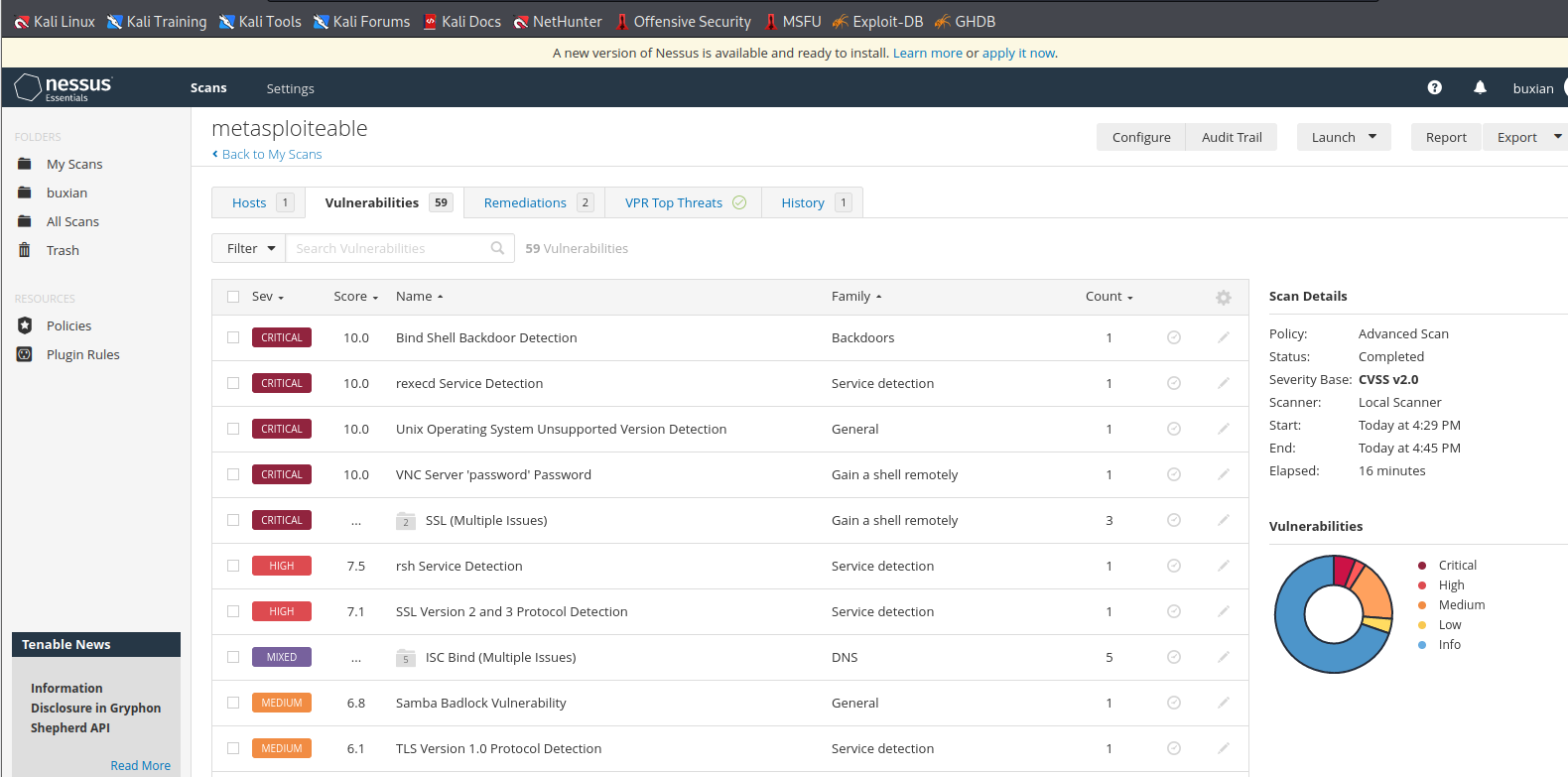
Task: Click the Back to My Scans link
Action: (271, 154)
